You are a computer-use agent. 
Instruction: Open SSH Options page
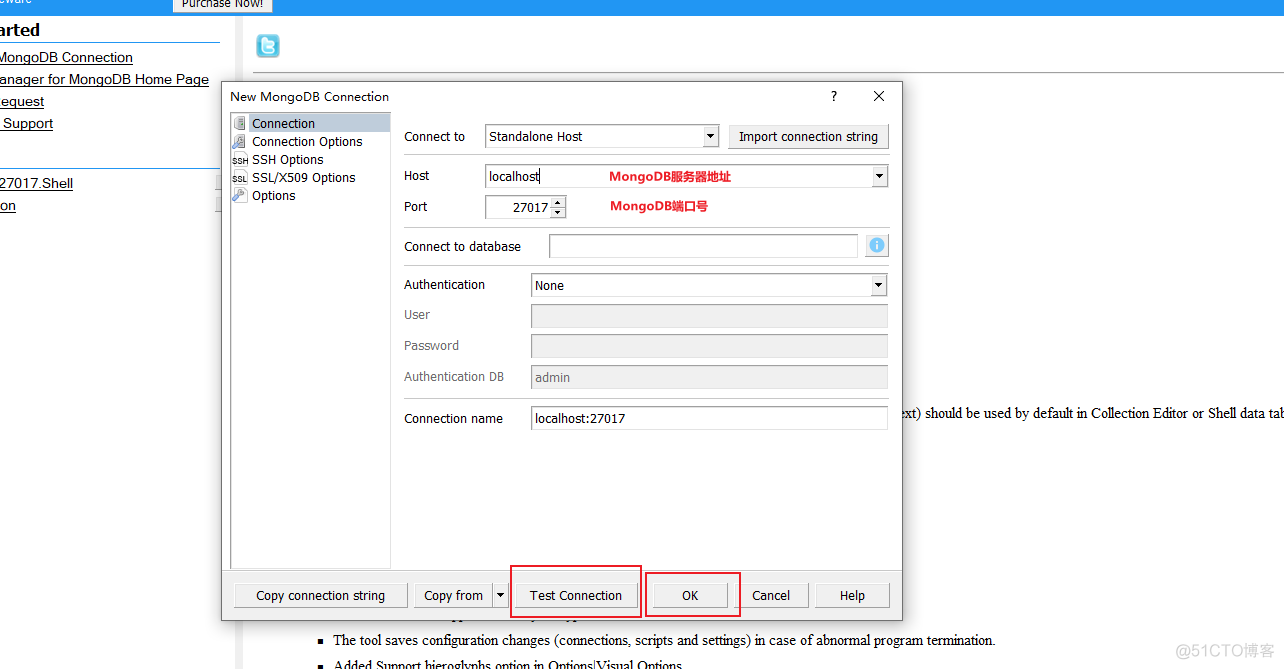(x=288, y=159)
